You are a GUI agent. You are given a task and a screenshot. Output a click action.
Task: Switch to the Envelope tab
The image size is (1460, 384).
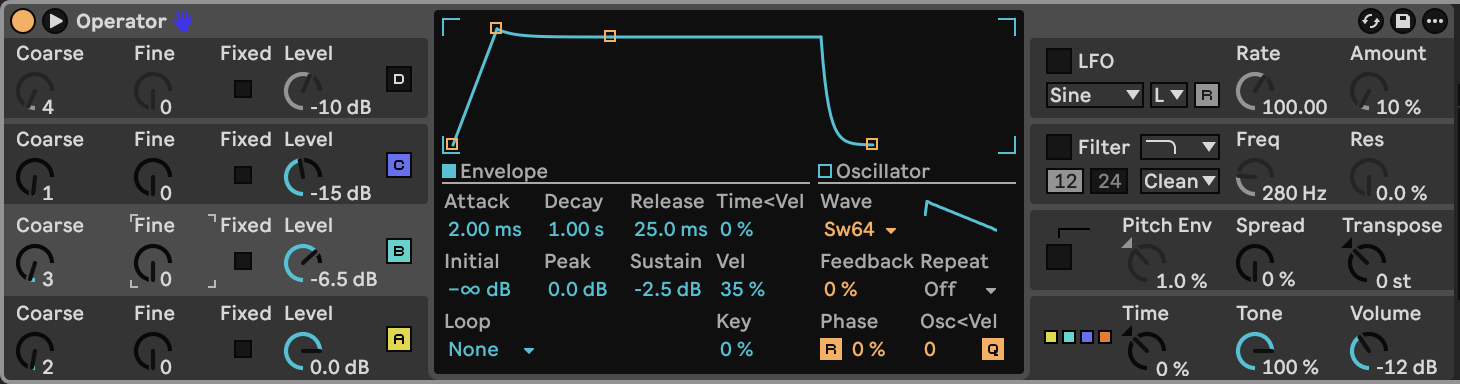[x=495, y=171]
